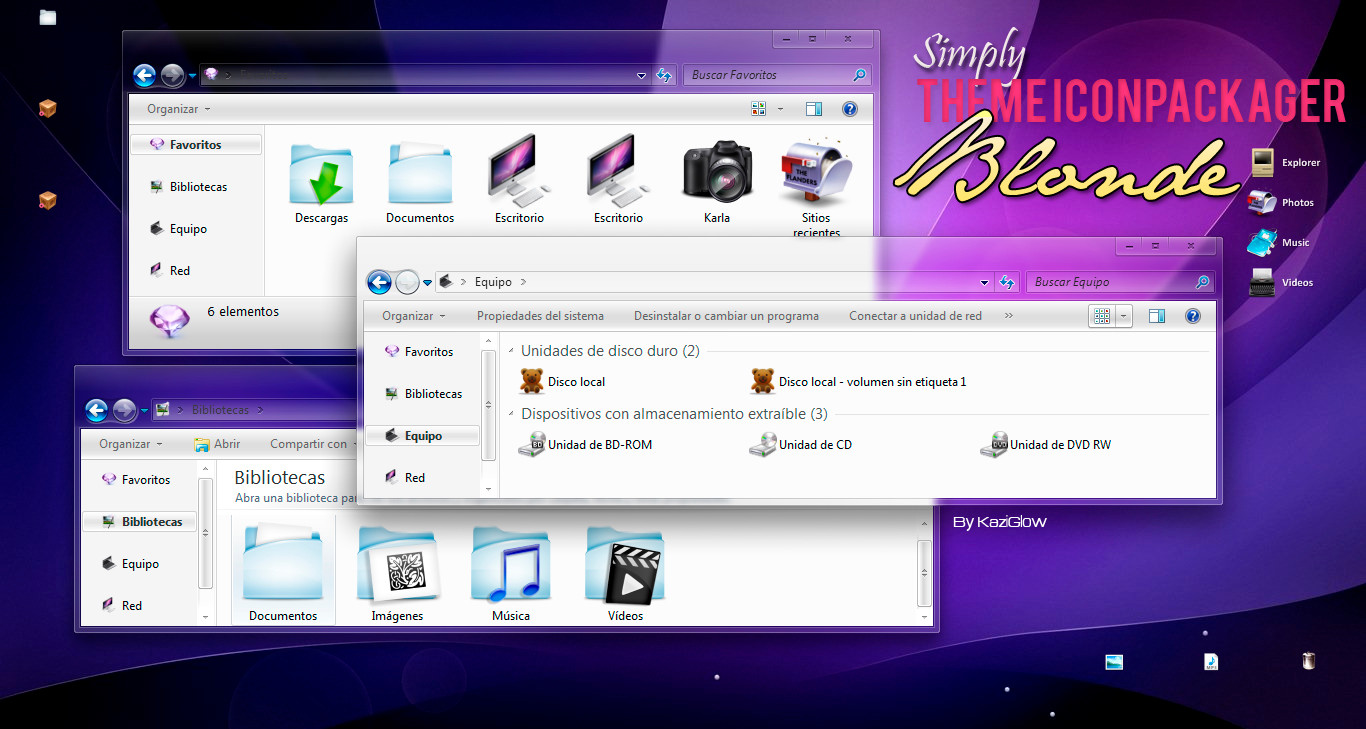Open Organizar dropdown in Favoritos window
Screen dimensions: 1366x729
click(x=179, y=109)
